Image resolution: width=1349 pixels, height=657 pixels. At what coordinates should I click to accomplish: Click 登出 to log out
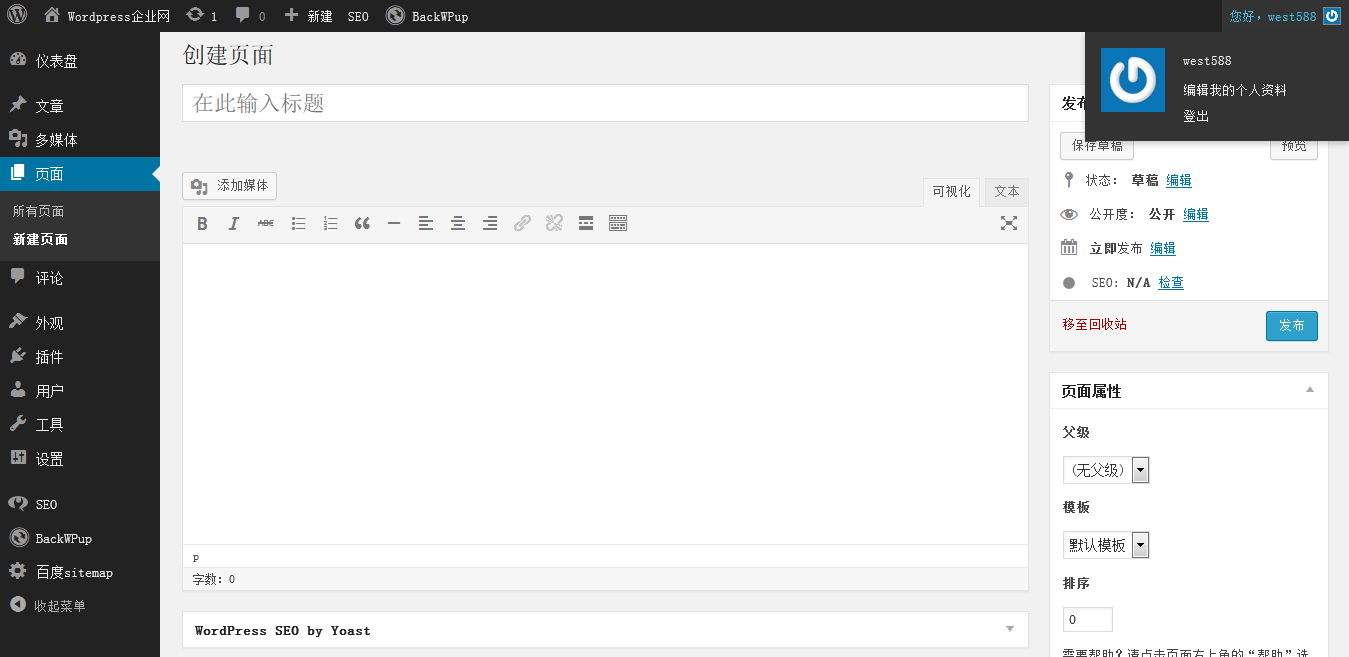point(1196,116)
